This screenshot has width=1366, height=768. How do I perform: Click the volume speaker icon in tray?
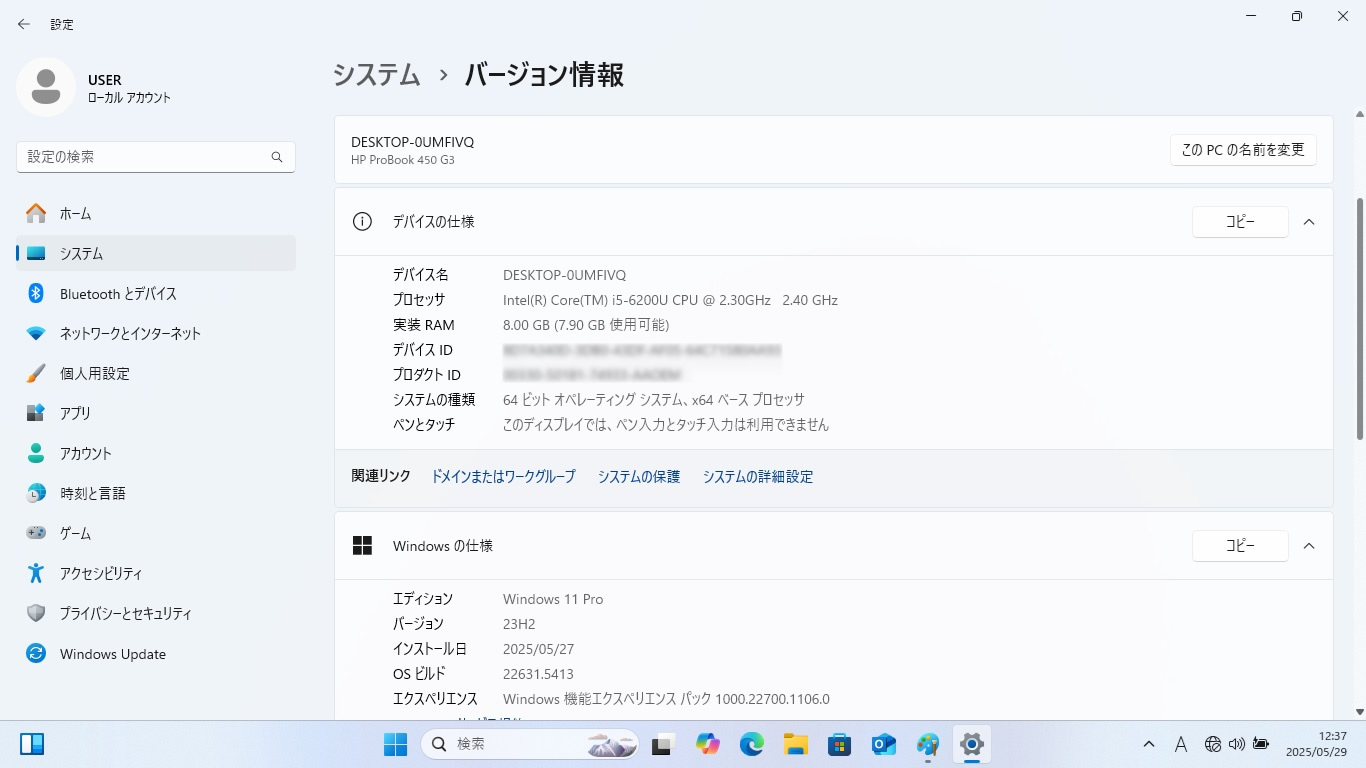click(x=1237, y=744)
